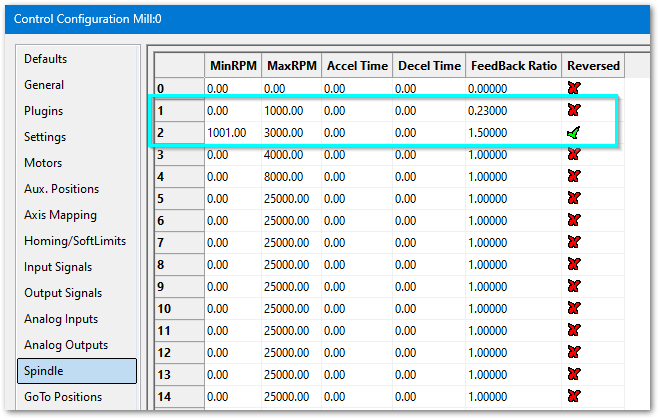The height and width of the screenshot is (419, 659).
Task: Switch to the Motors tab
Action: coord(43,163)
